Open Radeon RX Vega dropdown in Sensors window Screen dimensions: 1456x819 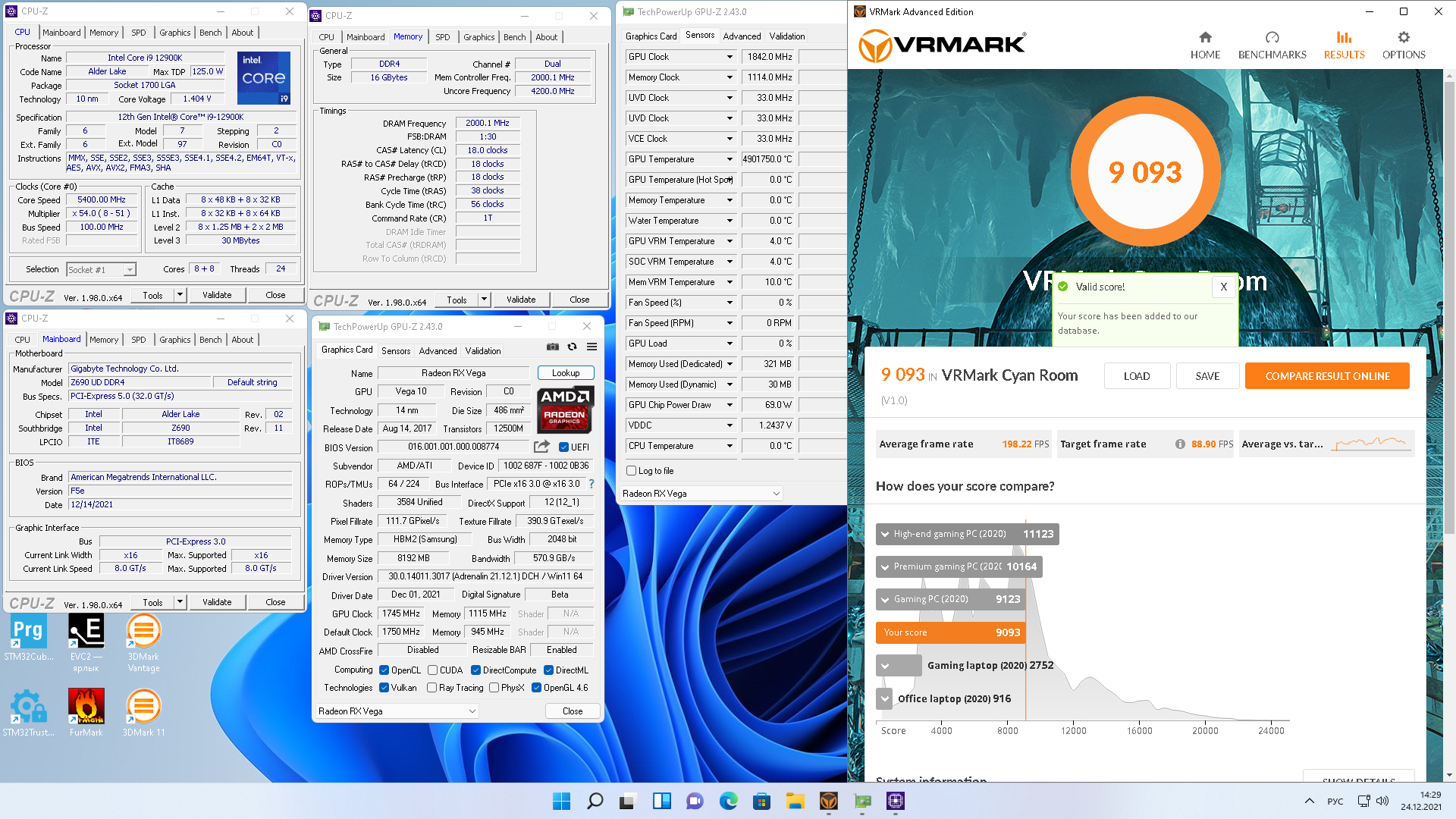pos(701,494)
